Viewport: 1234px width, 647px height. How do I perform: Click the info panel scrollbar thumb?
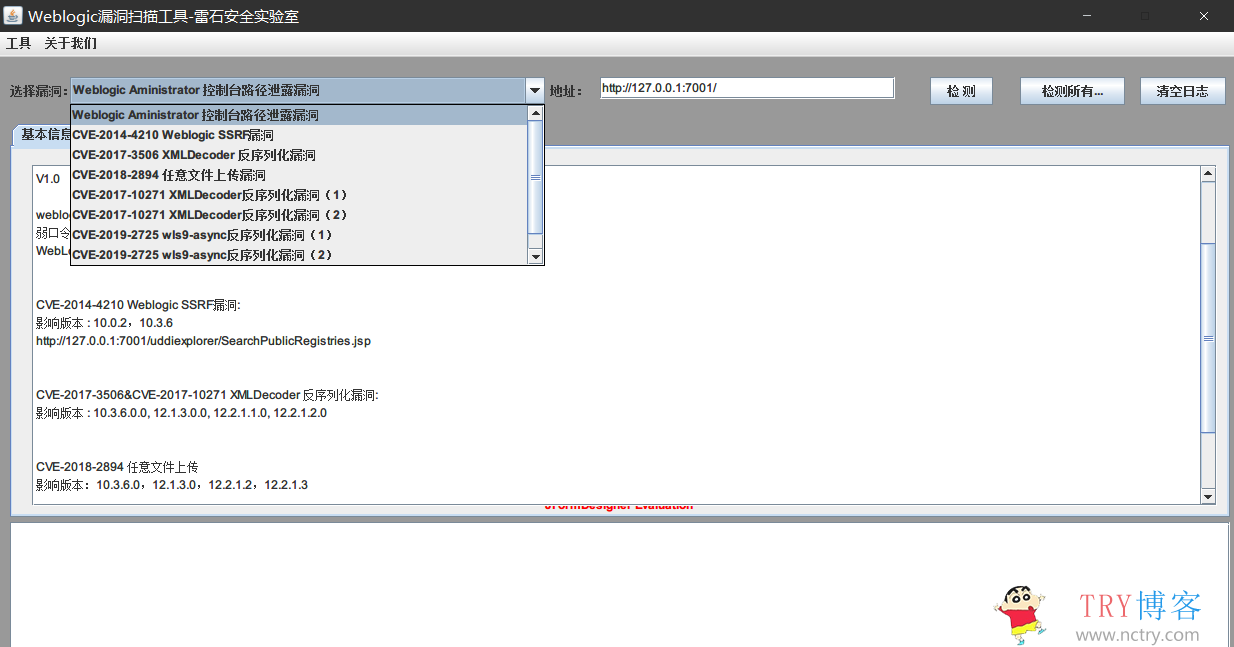[1208, 338]
